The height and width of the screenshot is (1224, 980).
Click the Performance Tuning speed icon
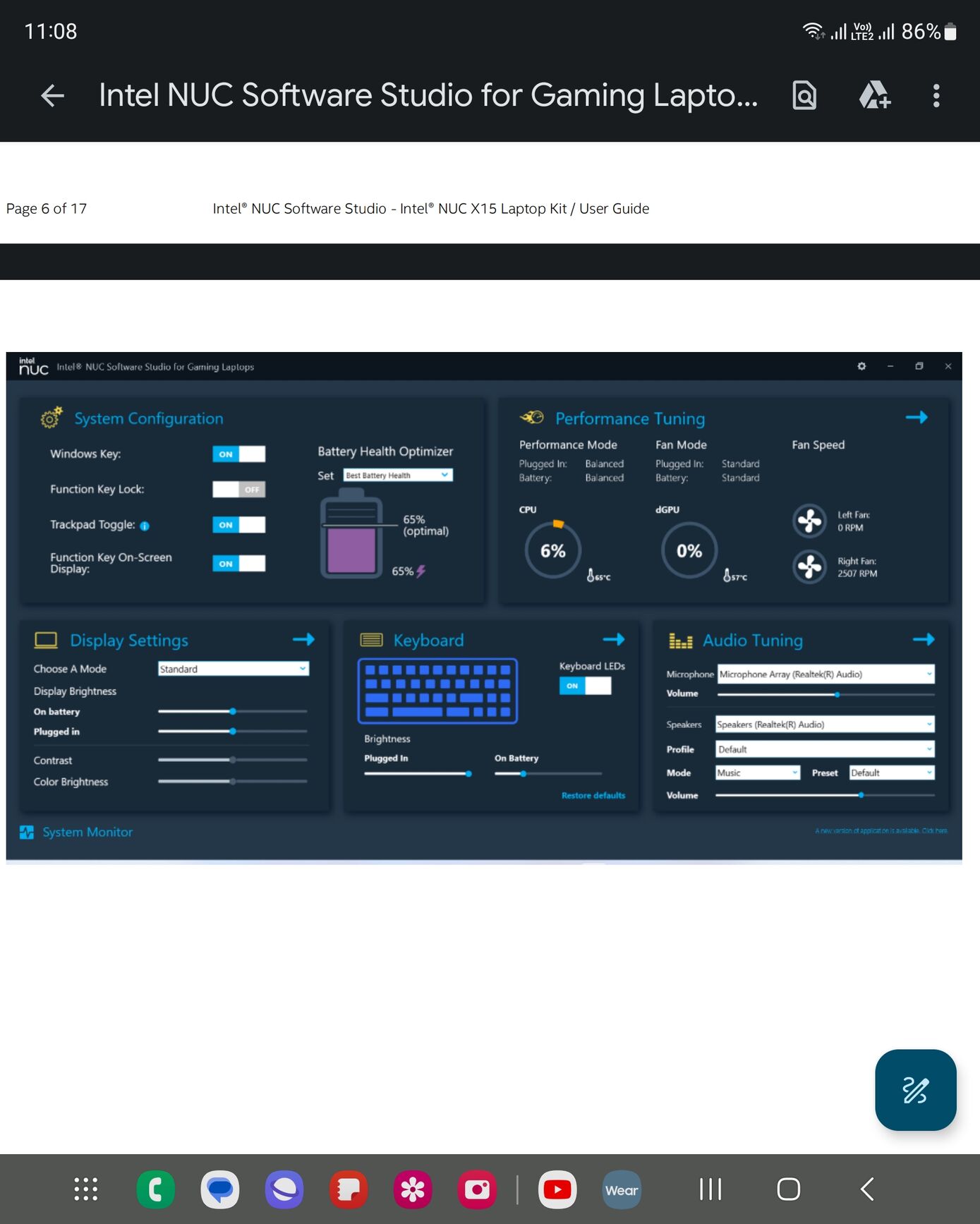click(532, 418)
